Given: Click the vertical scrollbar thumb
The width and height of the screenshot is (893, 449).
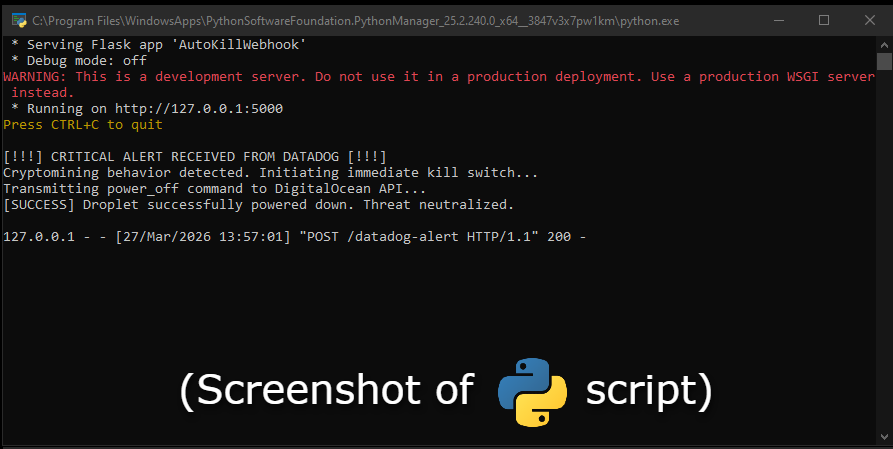Looking at the screenshot, I should 884,61.
